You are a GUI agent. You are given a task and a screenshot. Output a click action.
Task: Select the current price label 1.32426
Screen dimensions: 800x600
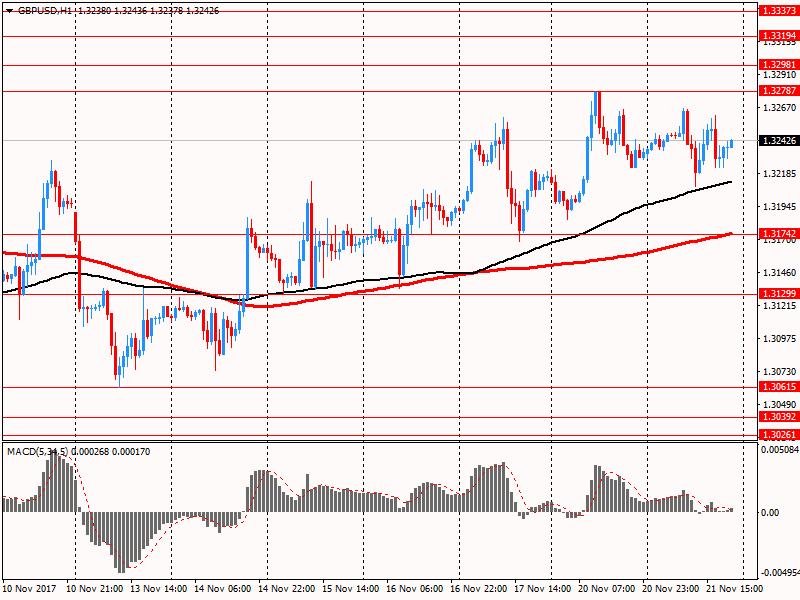[778, 141]
